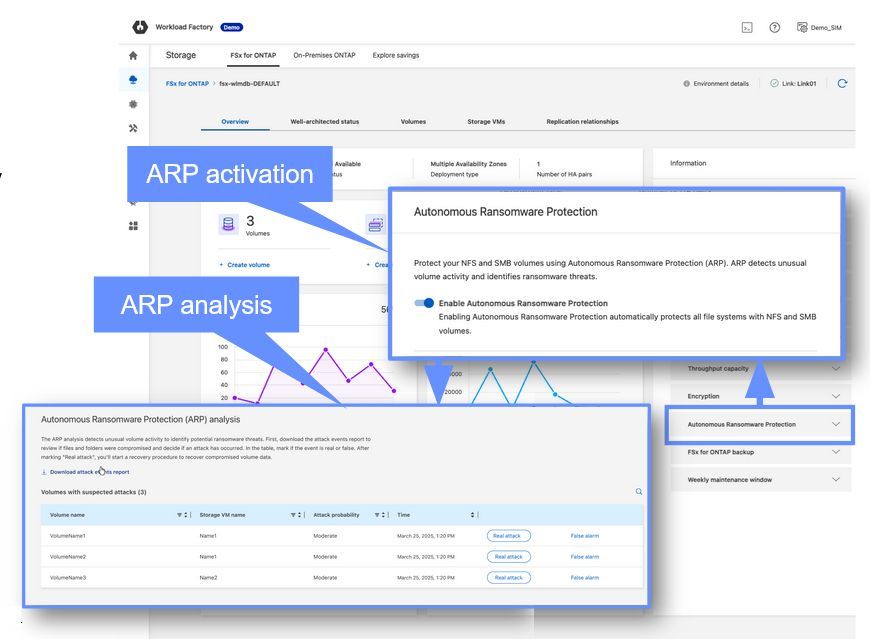This screenshot has width=870, height=639.
Task: Select the Overview tab
Action: tap(235, 121)
